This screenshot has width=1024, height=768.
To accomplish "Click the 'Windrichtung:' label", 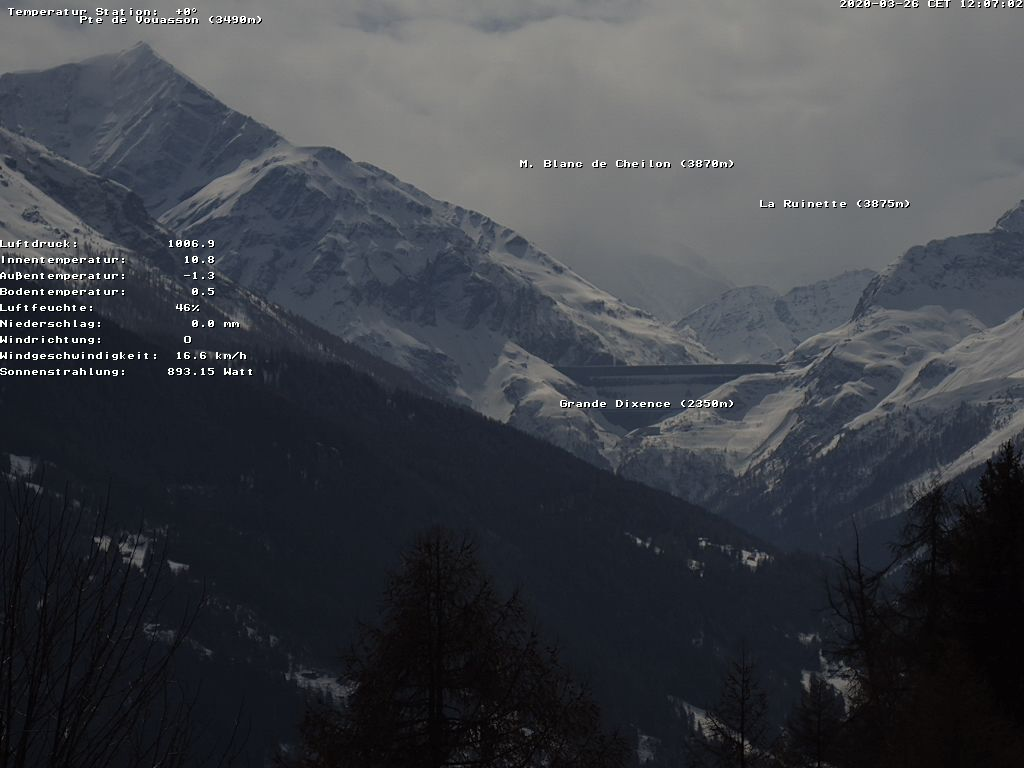I will pos(51,340).
